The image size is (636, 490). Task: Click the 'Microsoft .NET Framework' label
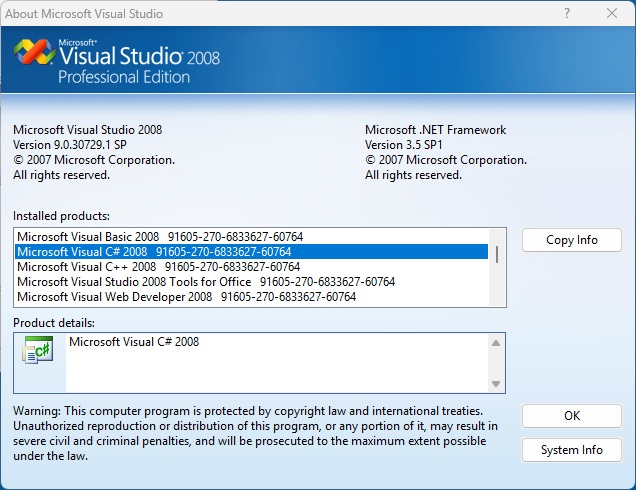pos(435,130)
